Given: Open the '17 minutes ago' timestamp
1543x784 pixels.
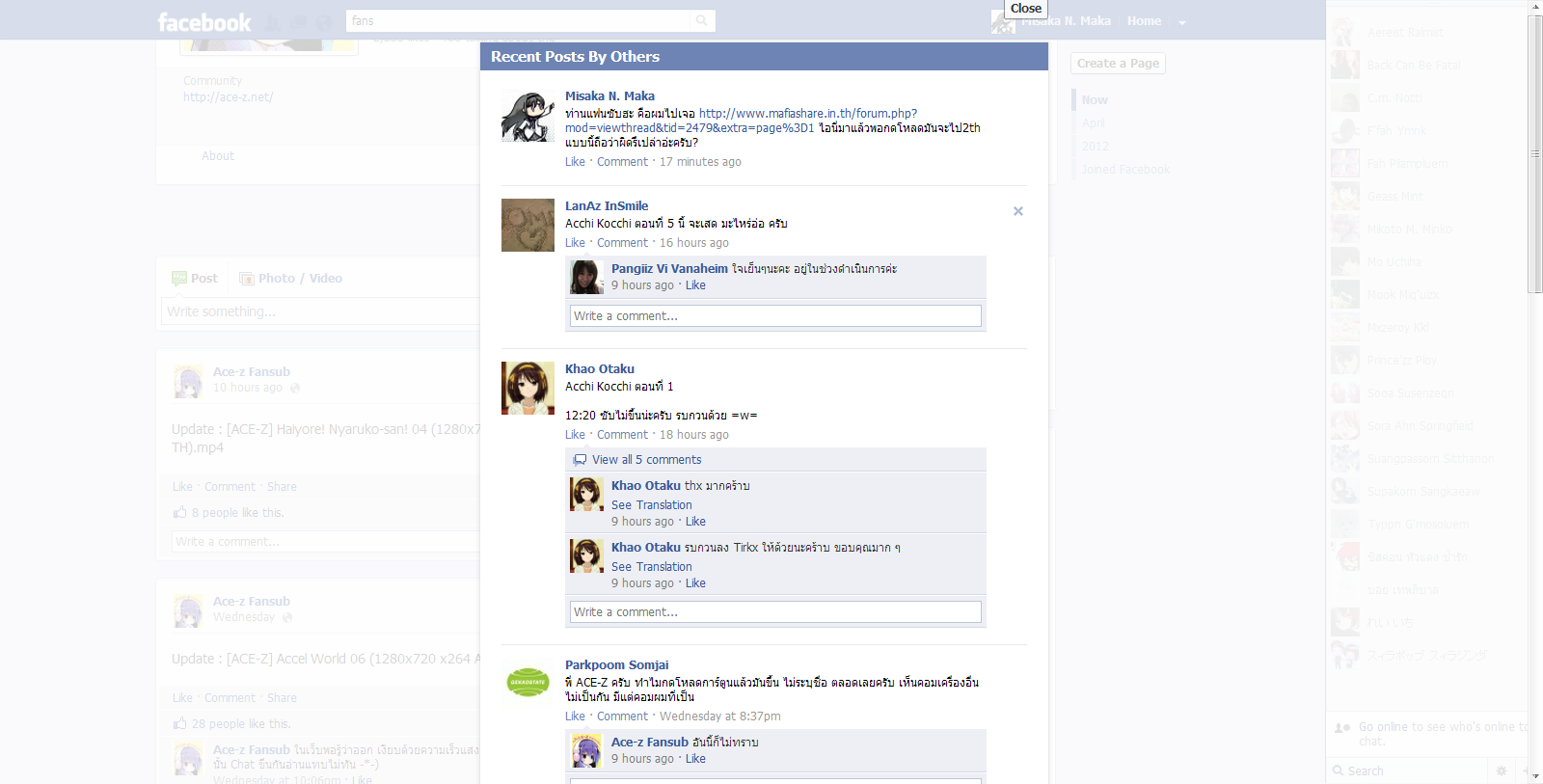Looking at the screenshot, I should click(x=700, y=162).
